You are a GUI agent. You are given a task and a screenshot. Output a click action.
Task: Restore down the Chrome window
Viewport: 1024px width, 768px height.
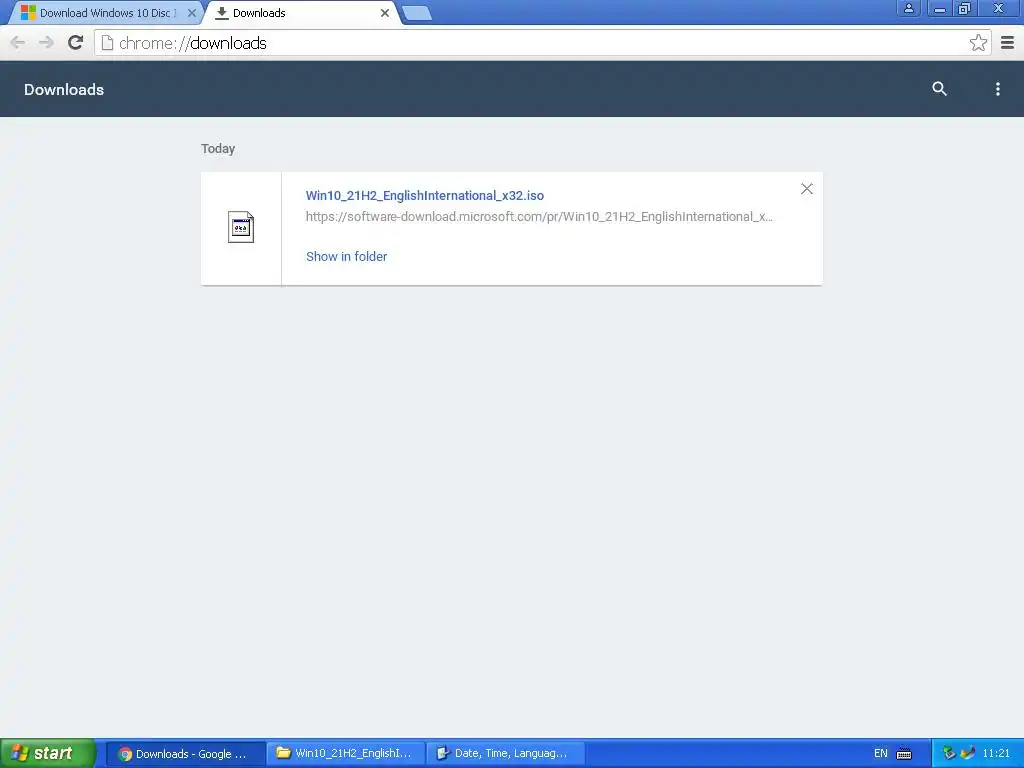965,8
